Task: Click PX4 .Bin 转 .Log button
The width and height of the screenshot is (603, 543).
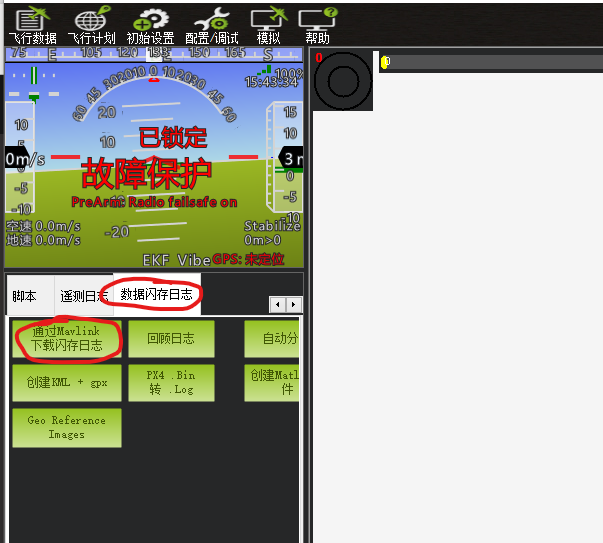Action: [171, 383]
